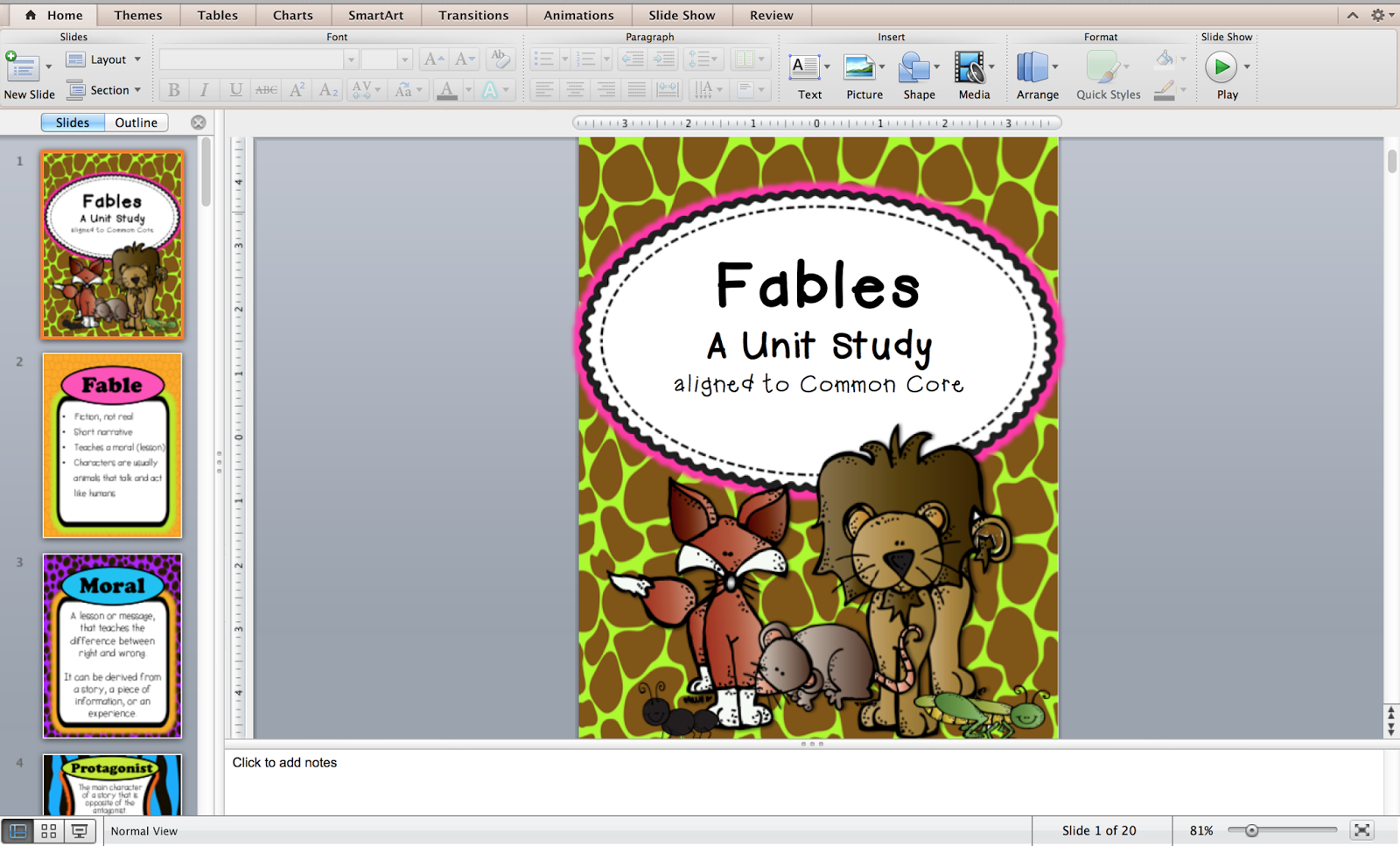Select the Fable slide 2 thumbnail

tap(112, 445)
